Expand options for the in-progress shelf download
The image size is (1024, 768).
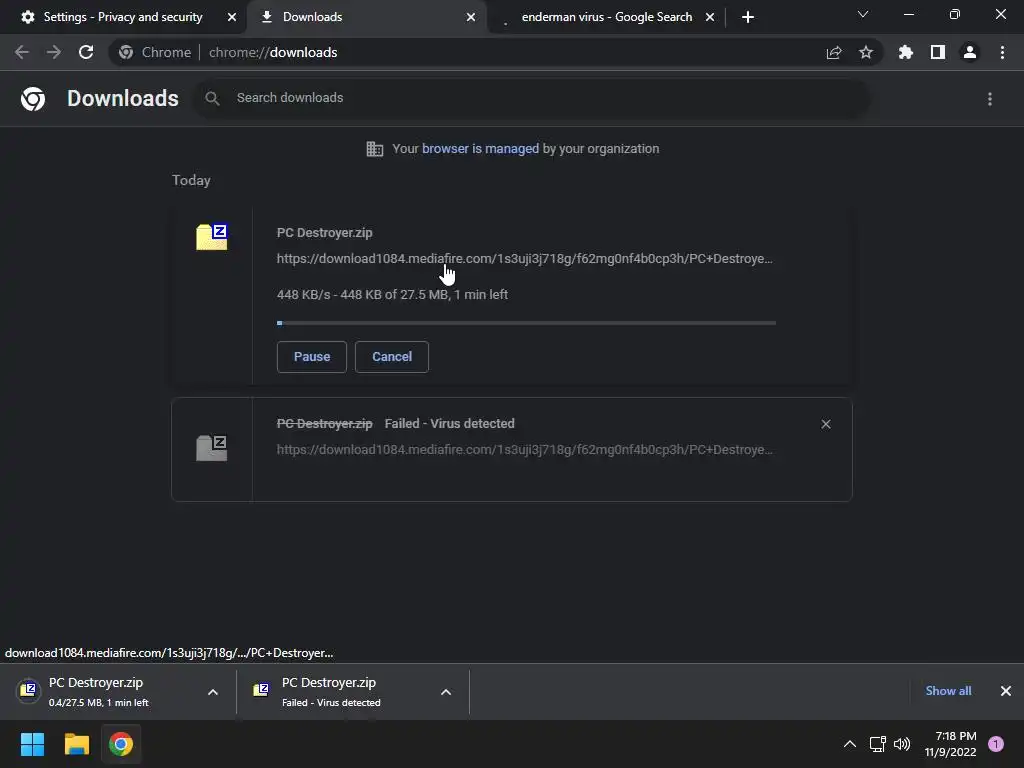pyautogui.click(x=213, y=692)
